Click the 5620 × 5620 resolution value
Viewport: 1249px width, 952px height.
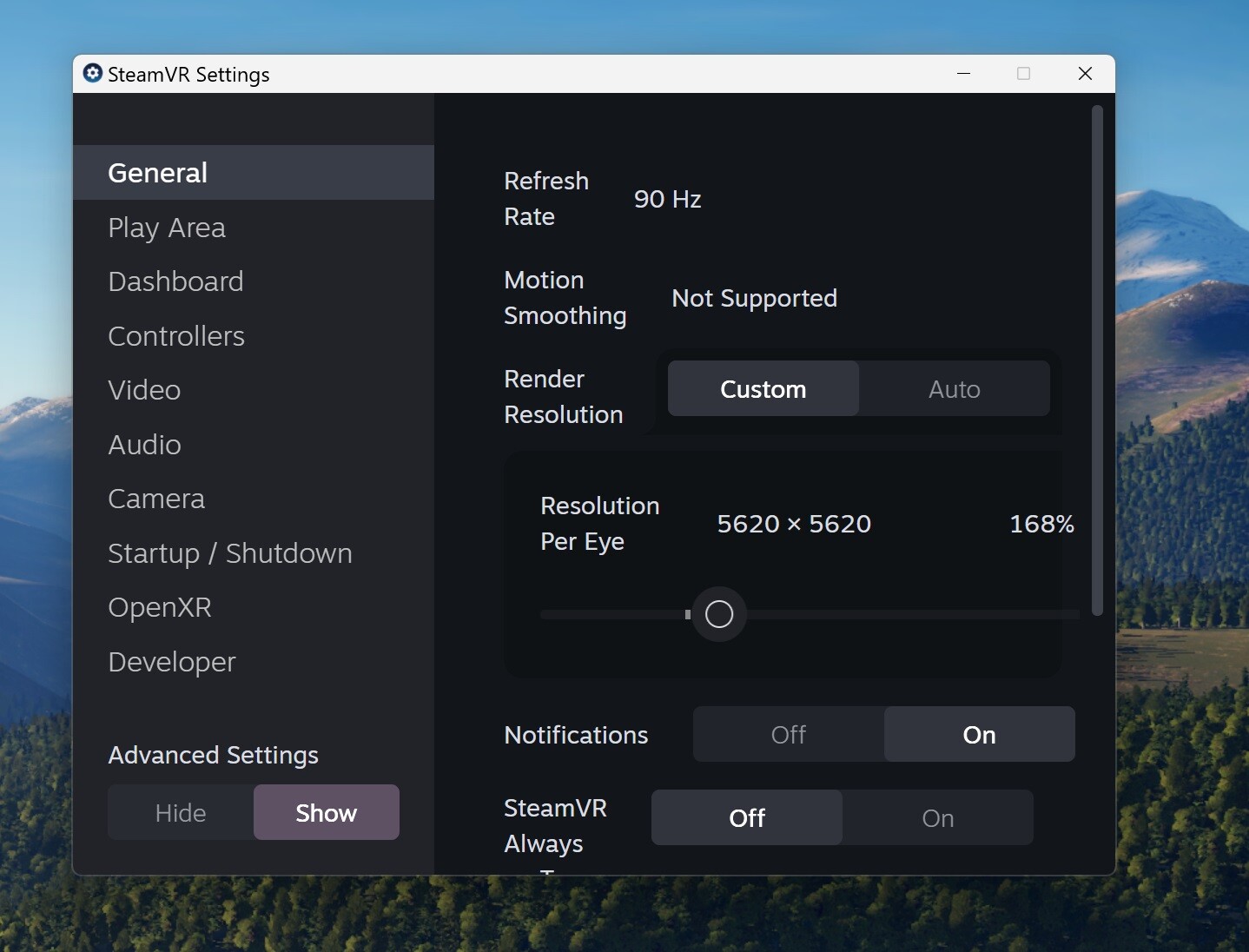[794, 524]
